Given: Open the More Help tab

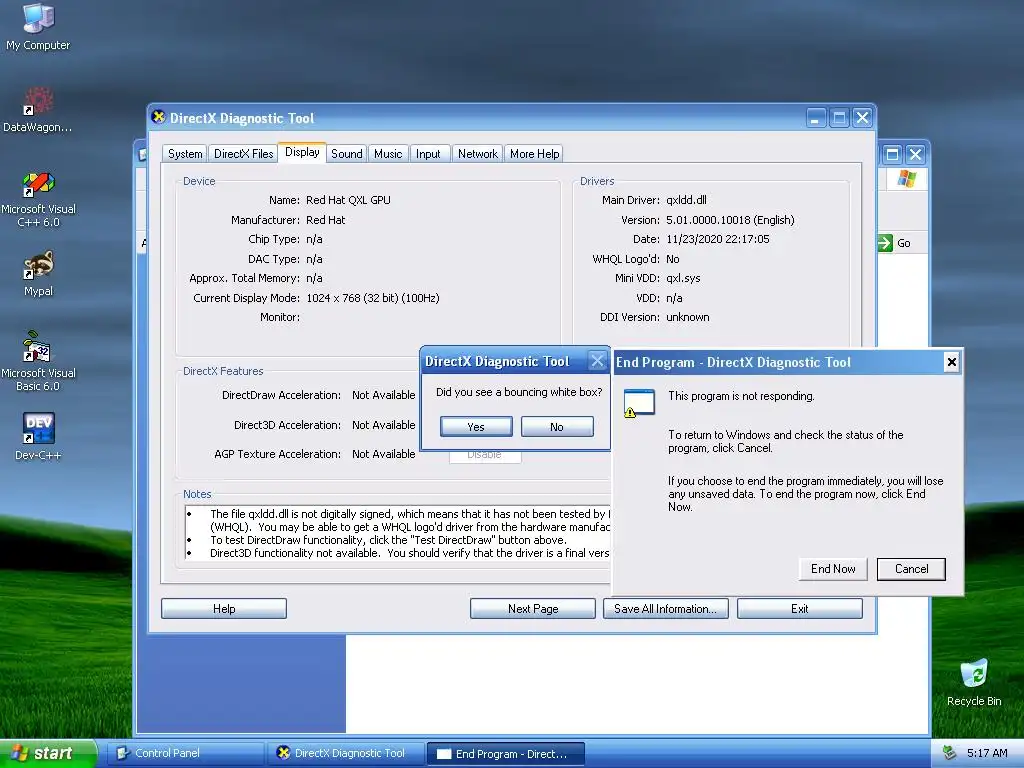Looking at the screenshot, I should 534,153.
